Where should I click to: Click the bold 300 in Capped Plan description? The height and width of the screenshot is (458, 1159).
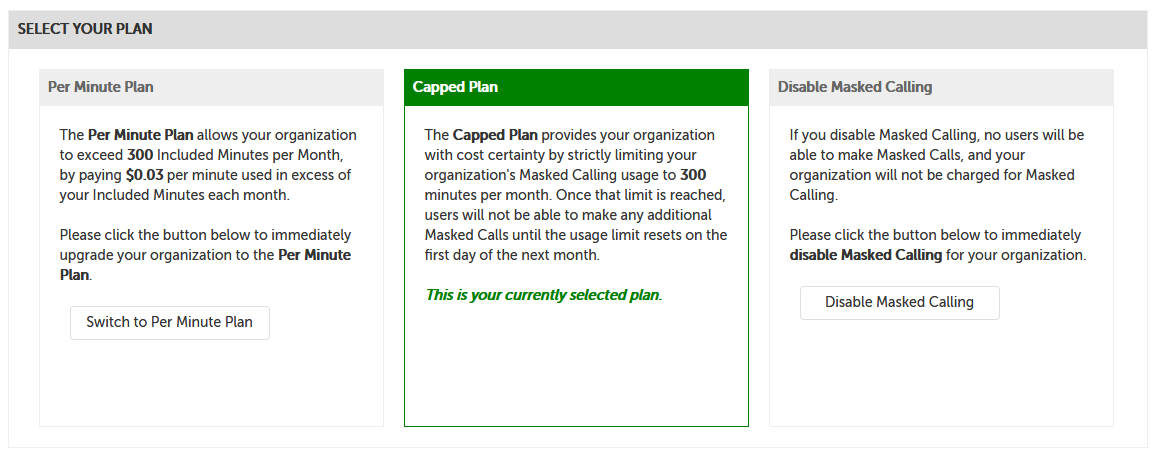click(693, 175)
